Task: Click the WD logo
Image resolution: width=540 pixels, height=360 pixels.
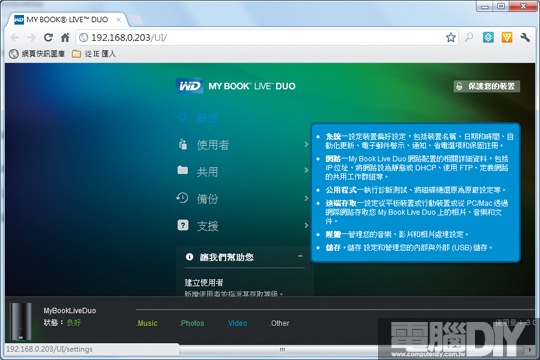Action: pos(189,86)
